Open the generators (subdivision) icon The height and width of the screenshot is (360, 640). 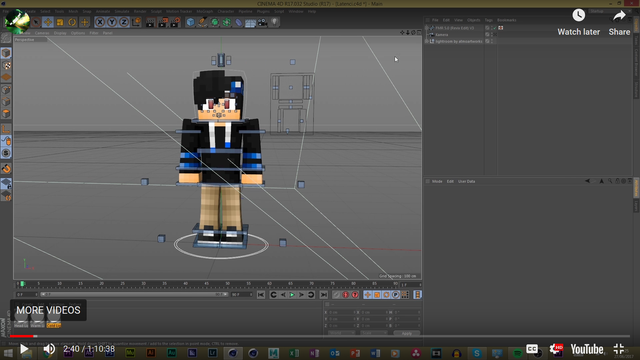(214, 22)
